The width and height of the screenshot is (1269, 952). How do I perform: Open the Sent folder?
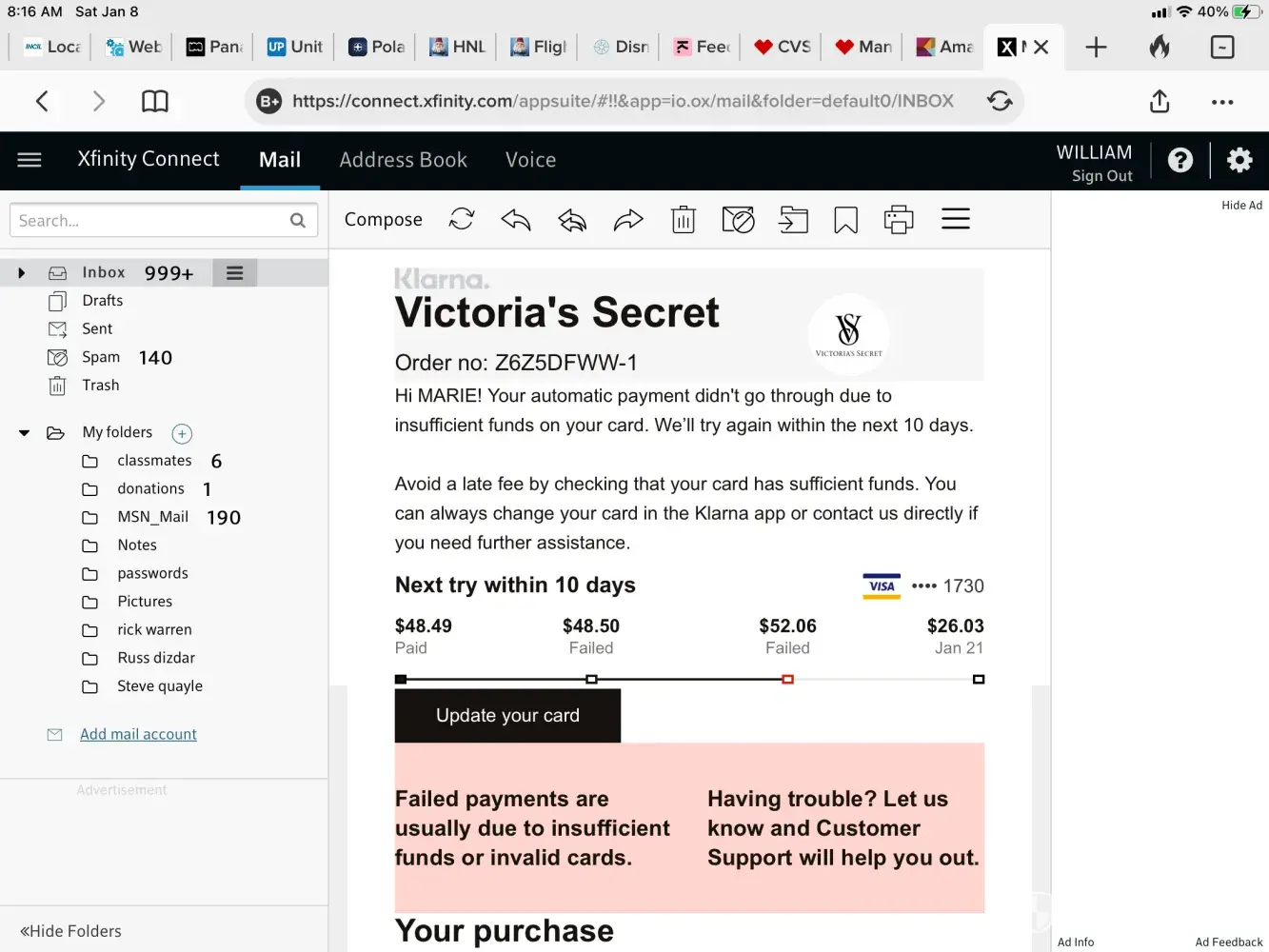click(97, 328)
